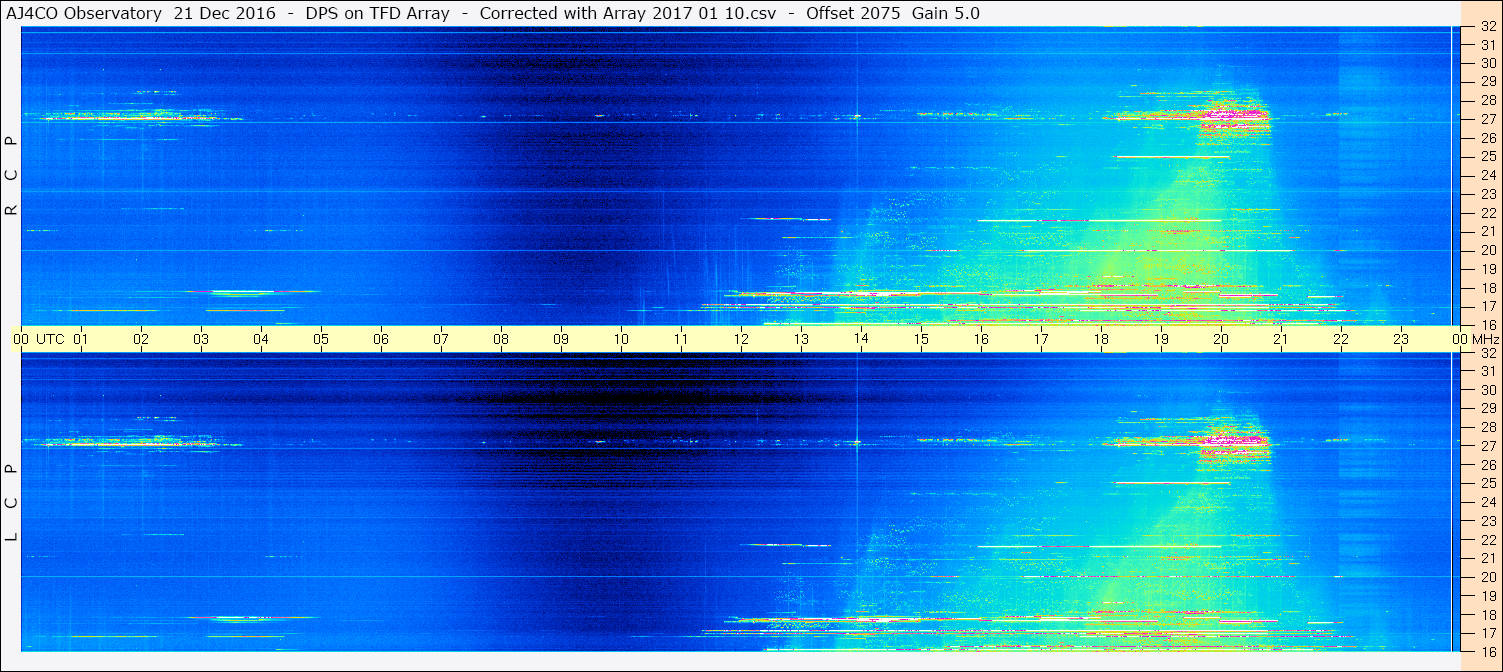
Task: Click the 31 MHz tick in RCP panel
Action: (x=1487, y=45)
